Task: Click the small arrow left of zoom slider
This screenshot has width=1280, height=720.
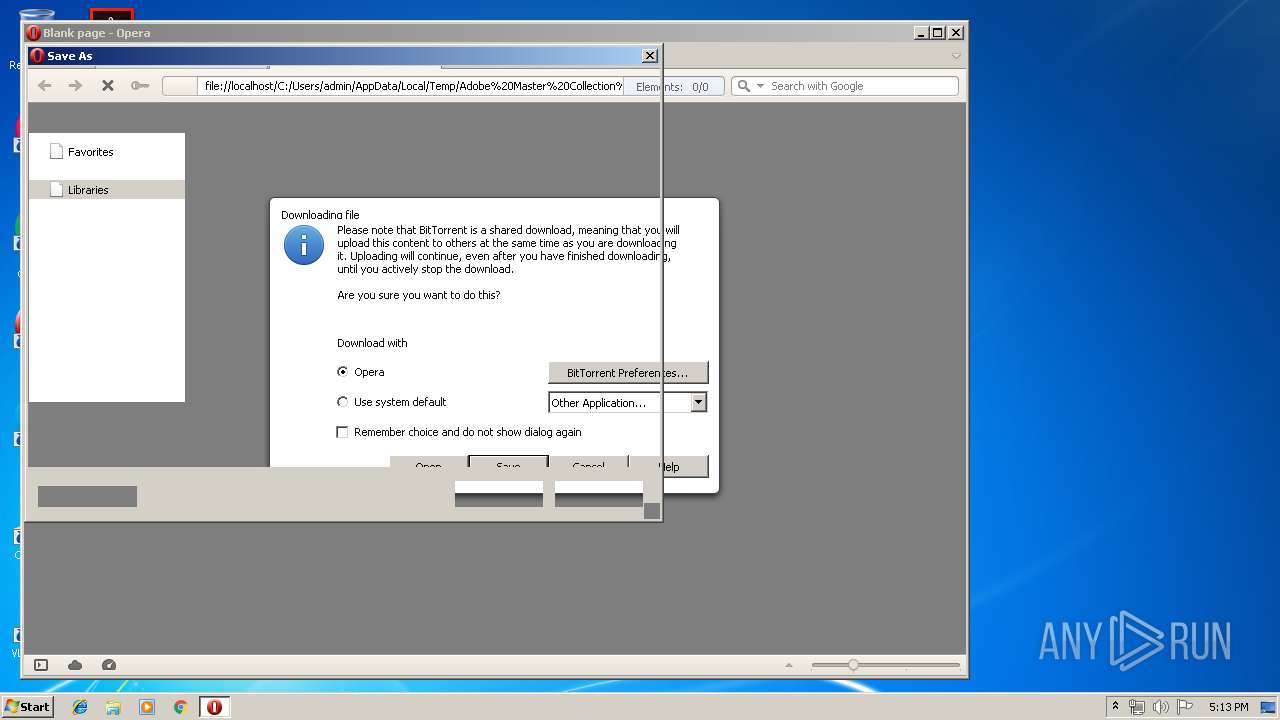Action: coord(789,665)
